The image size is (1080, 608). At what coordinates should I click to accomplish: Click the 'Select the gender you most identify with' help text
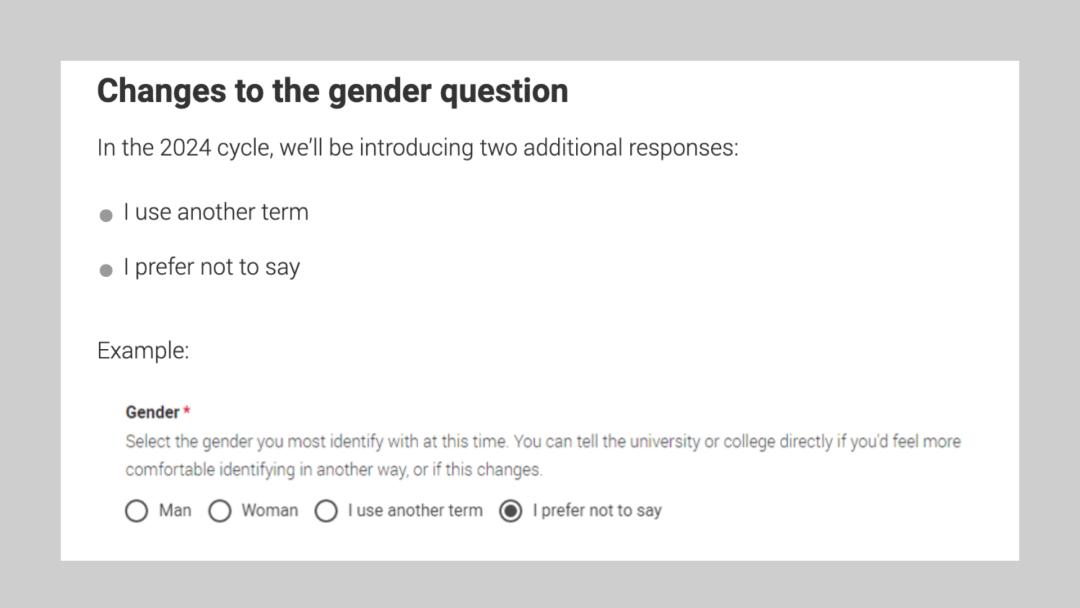click(543, 441)
